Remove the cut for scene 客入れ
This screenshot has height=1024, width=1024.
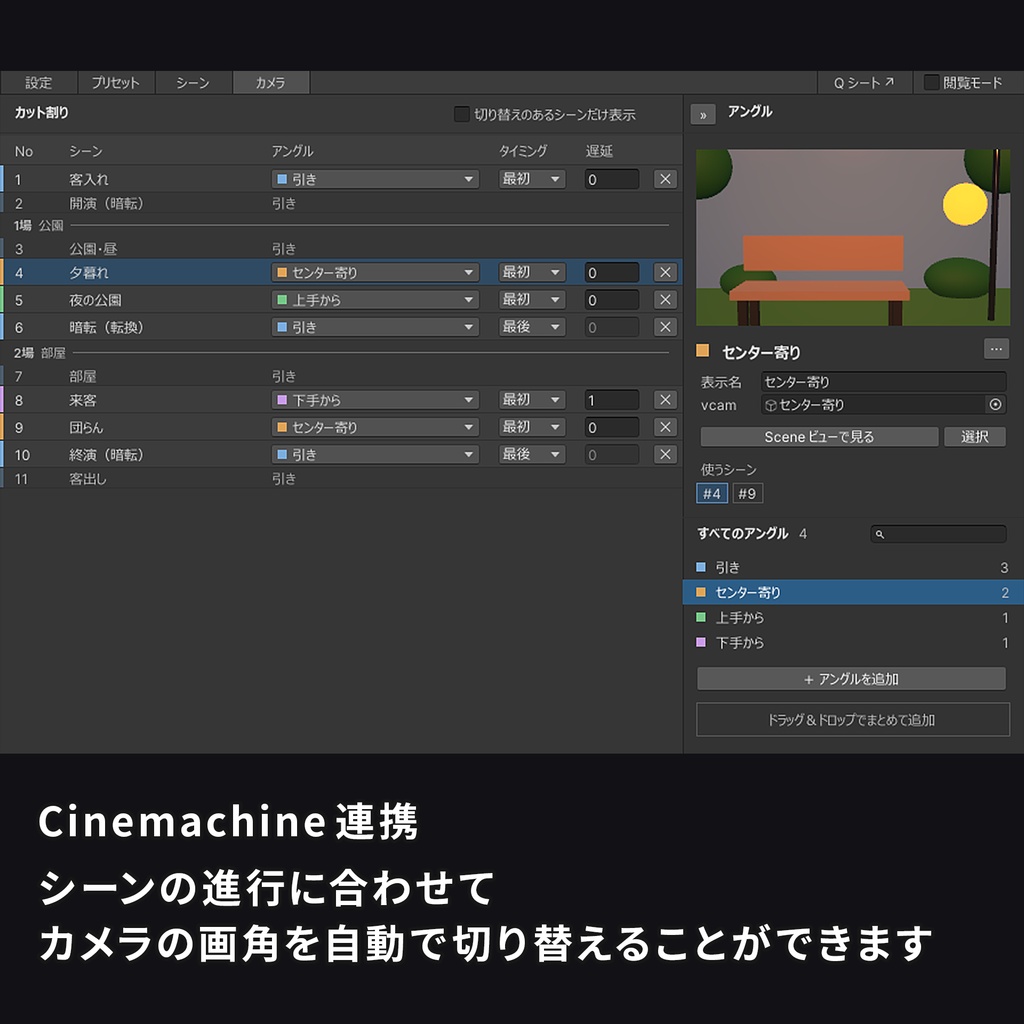pyautogui.click(x=665, y=179)
